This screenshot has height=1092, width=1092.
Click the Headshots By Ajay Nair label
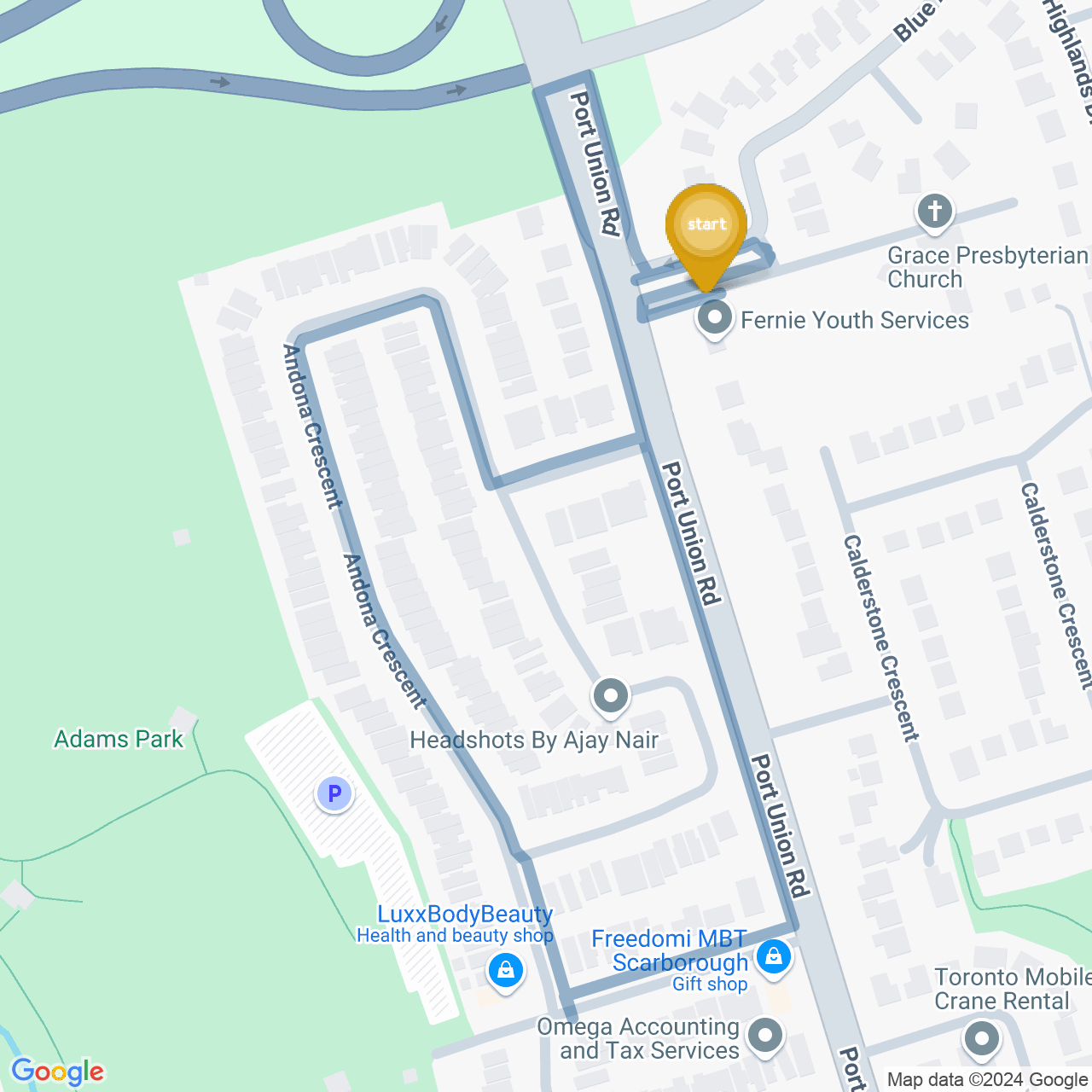pos(534,740)
